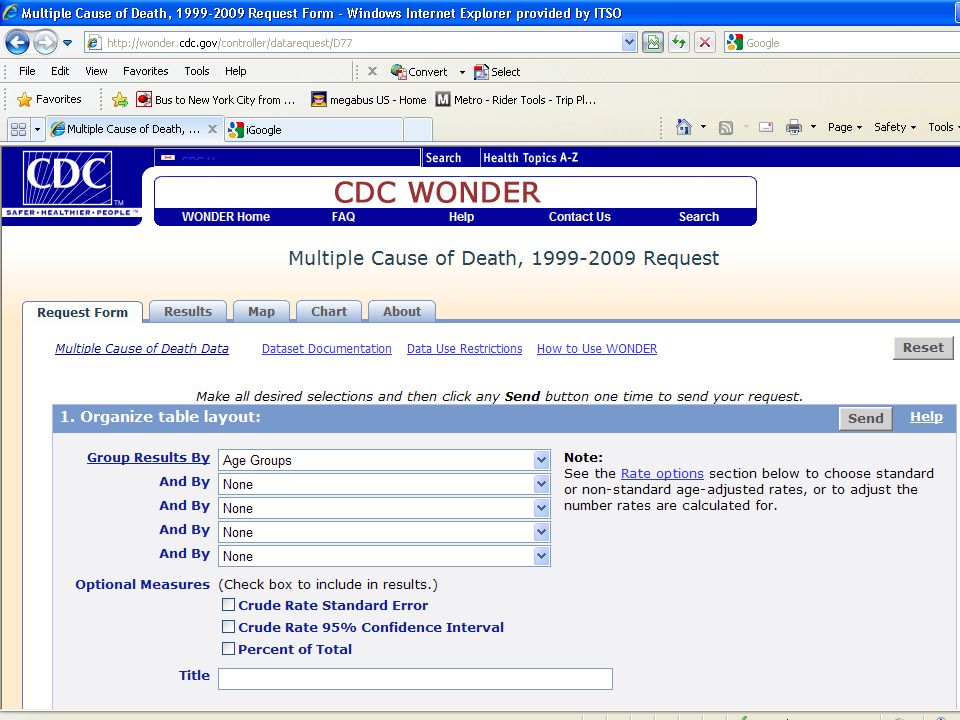The width and height of the screenshot is (960, 720).
Task: Switch to the About tab
Action: [x=402, y=311]
